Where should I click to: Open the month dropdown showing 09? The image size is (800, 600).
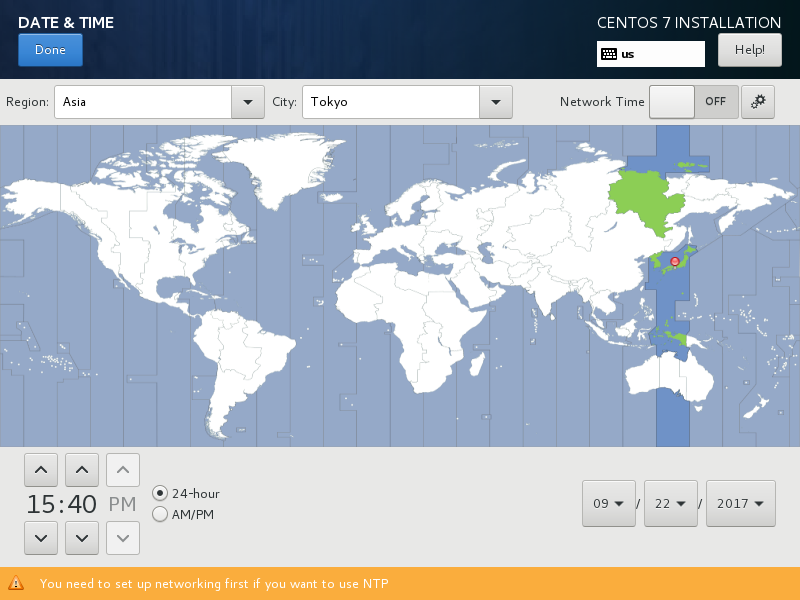pos(609,504)
